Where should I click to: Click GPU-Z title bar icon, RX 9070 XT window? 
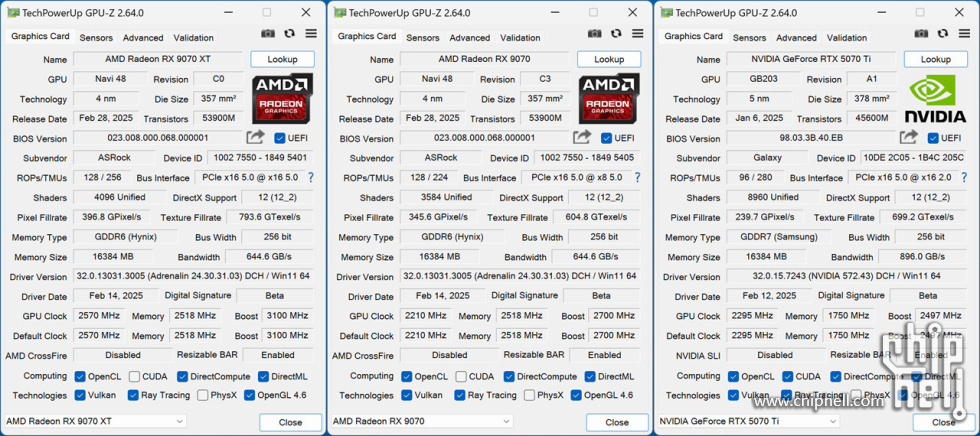(x=13, y=12)
